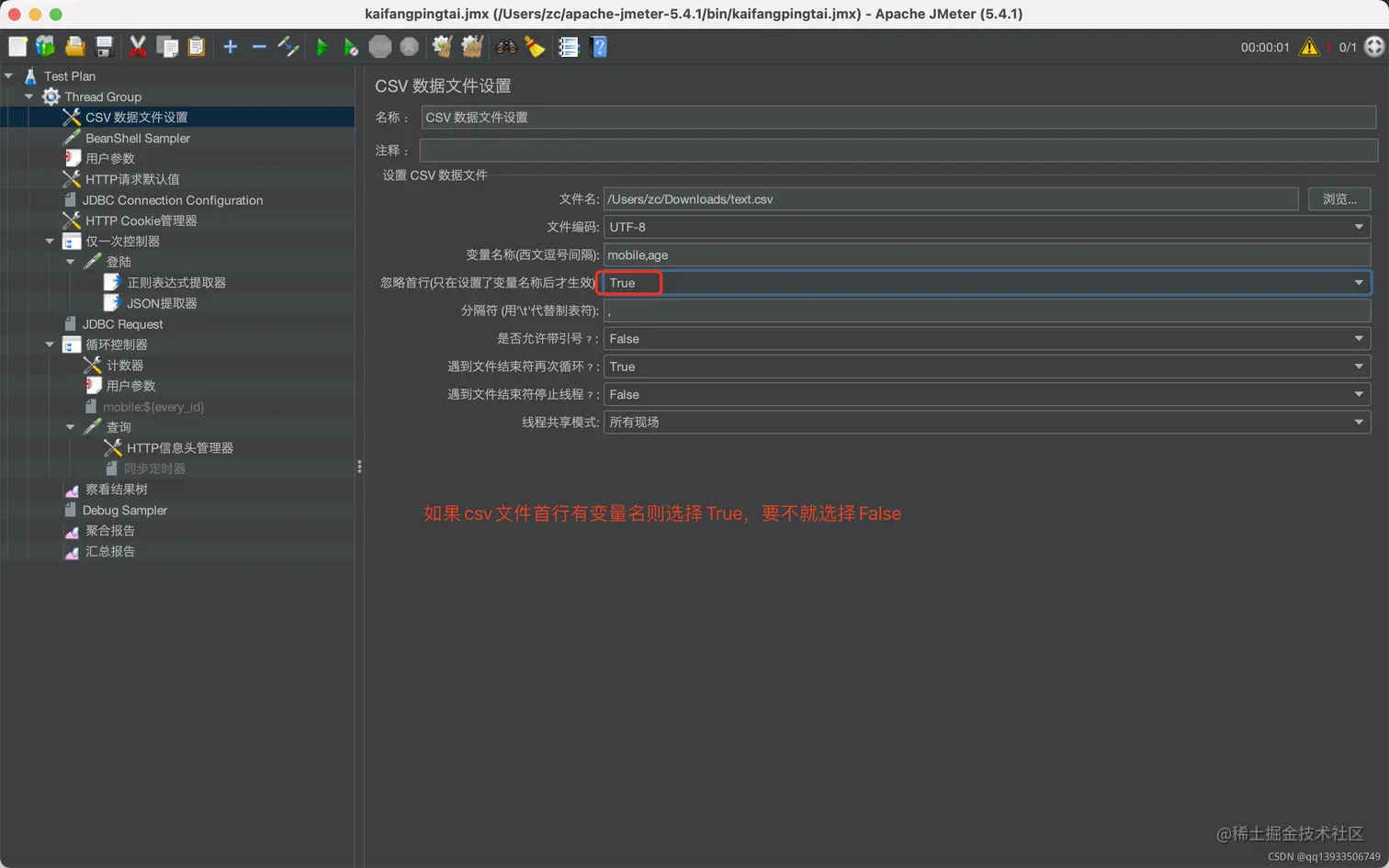
Task: Open the 忽略首行 True dropdown
Action: (987, 283)
